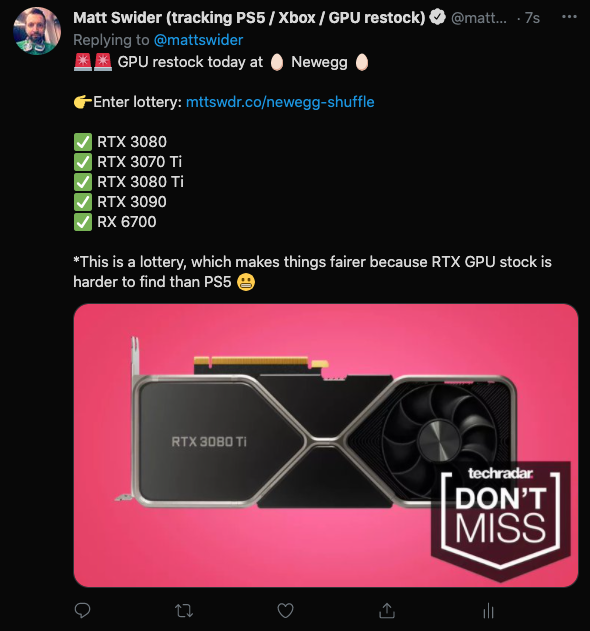This screenshot has width=590, height=631.
Task: View tweet analytics bar chart icon
Action: point(488,610)
